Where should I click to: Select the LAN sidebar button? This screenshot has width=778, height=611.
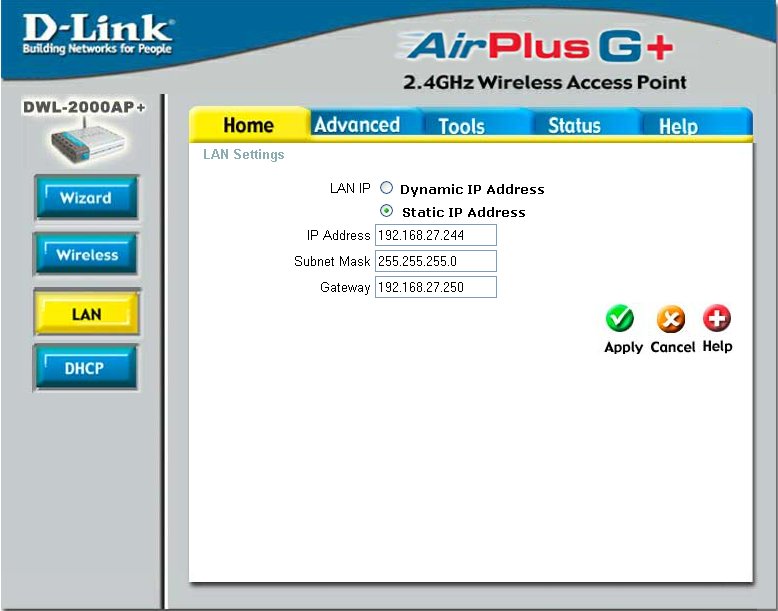(87, 314)
